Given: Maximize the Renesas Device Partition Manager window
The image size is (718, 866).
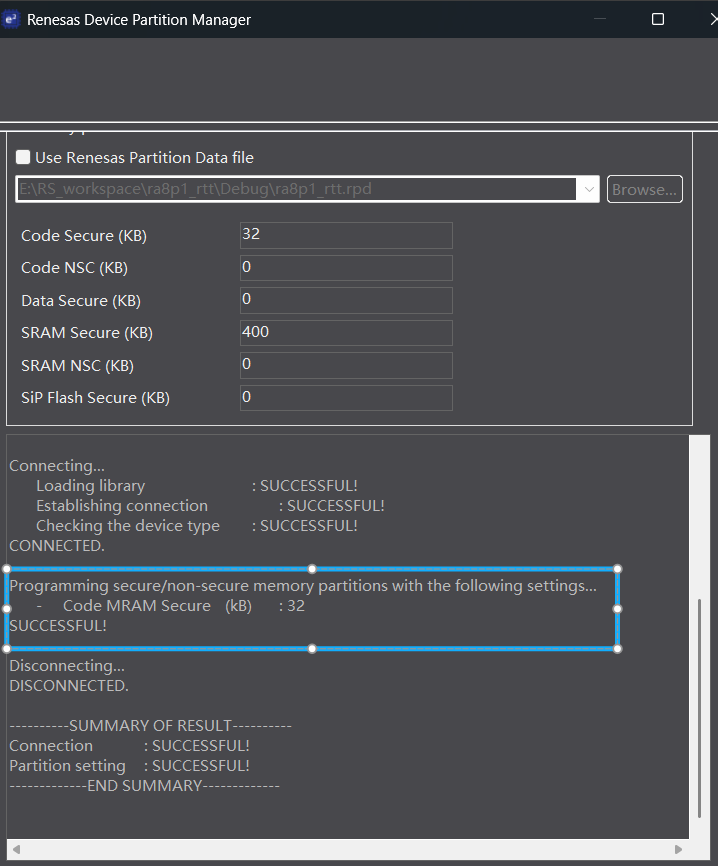Looking at the screenshot, I should (x=658, y=19).
